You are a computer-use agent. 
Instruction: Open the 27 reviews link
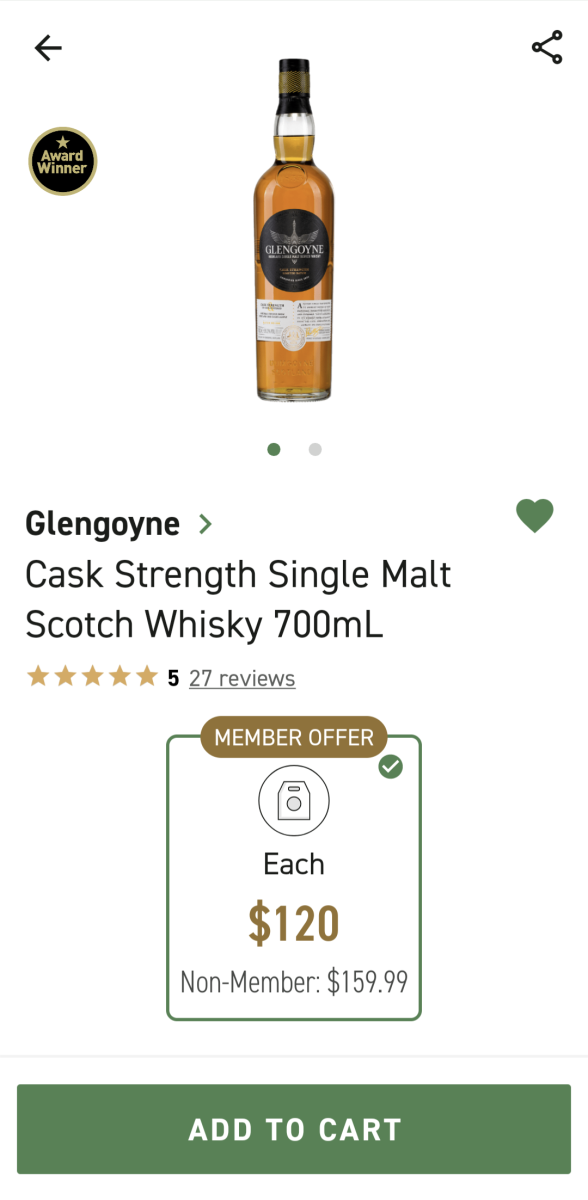pyautogui.click(x=242, y=678)
